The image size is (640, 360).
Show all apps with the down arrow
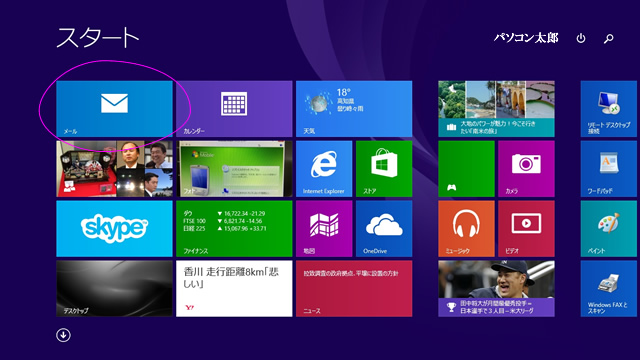pos(63,335)
